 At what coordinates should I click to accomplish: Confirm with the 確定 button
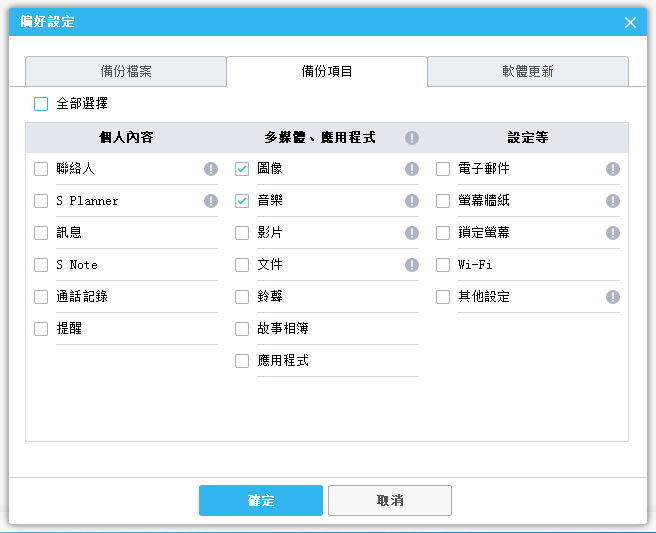(261, 500)
